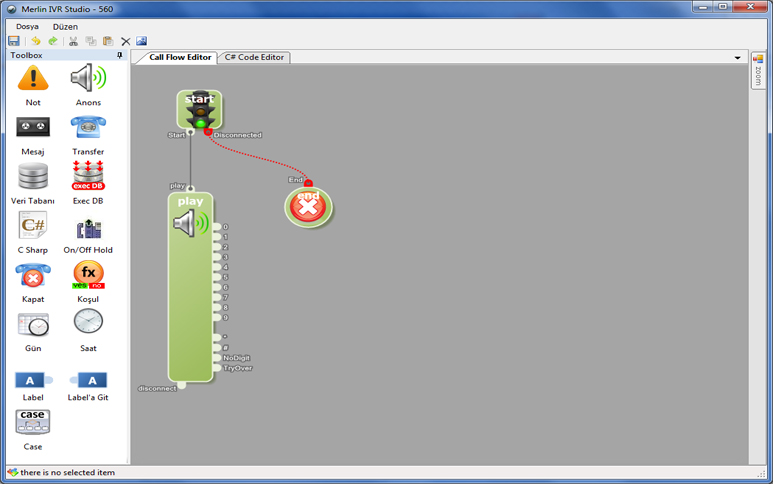Image resolution: width=773 pixels, height=484 pixels.
Task: Click the Save toolbar icon
Action: (14, 41)
